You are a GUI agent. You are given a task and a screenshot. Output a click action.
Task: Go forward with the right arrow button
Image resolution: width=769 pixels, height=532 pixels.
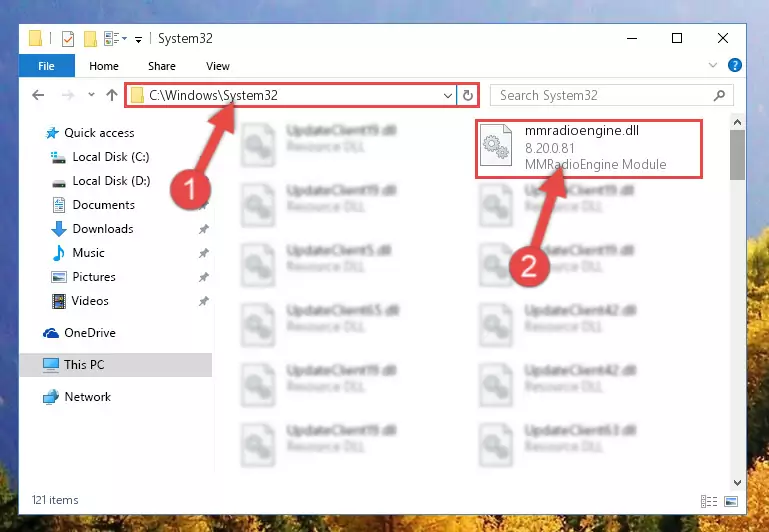pyautogui.click(x=68, y=95)
